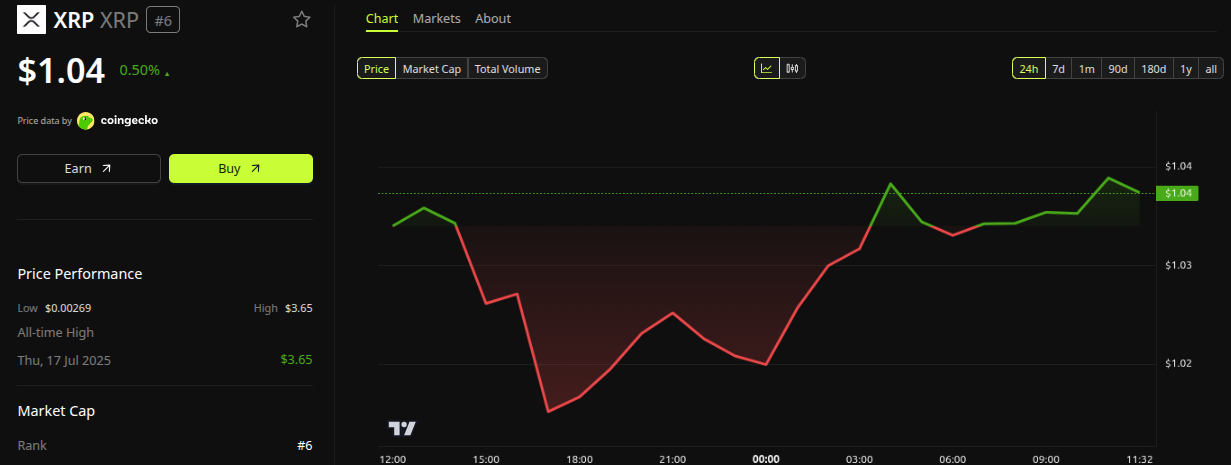Set chart range to 1y
Screen dimensions: 1231x465
coord(1186,69)
